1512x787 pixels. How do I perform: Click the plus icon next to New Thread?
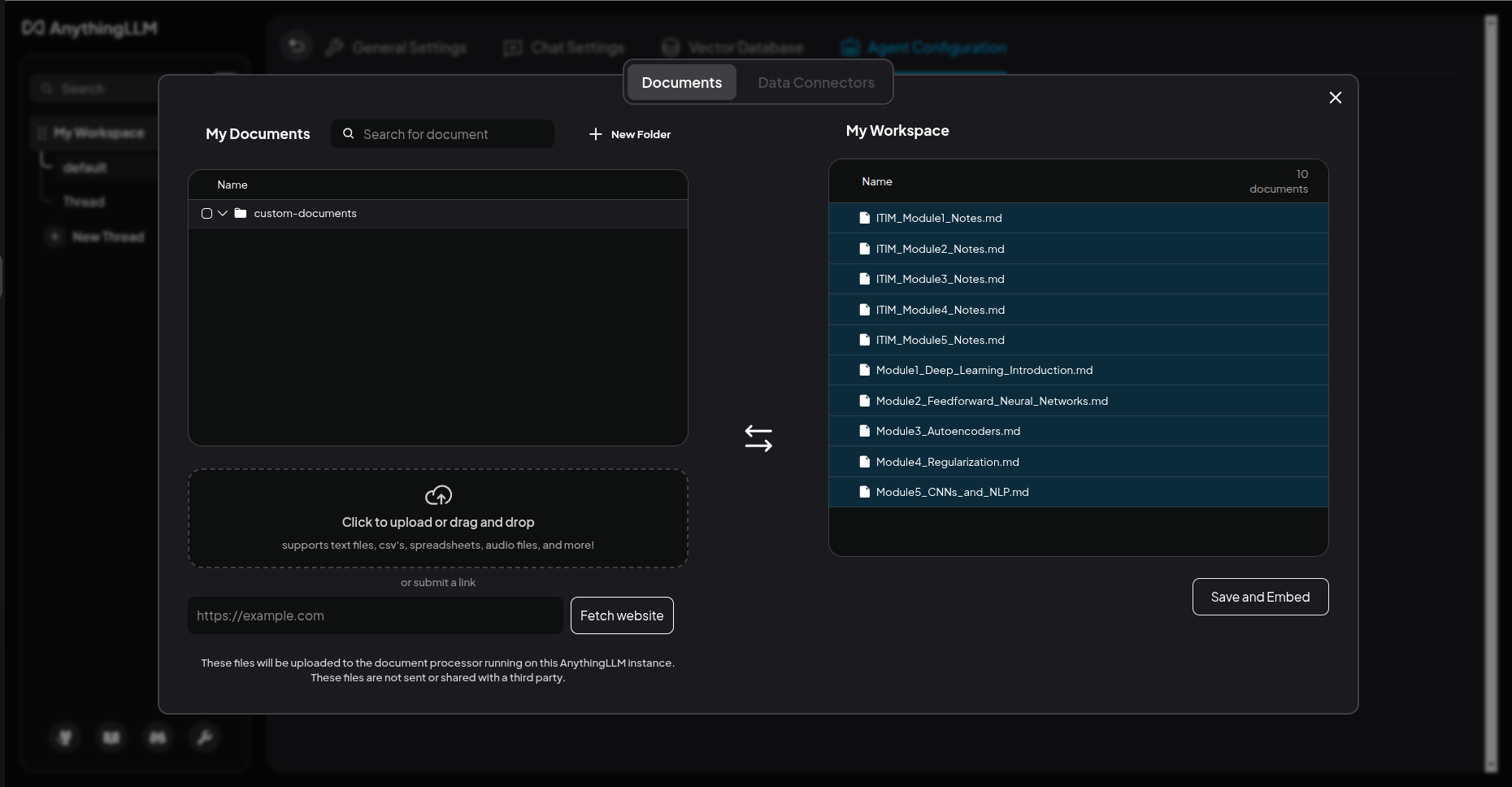[54, 237]
